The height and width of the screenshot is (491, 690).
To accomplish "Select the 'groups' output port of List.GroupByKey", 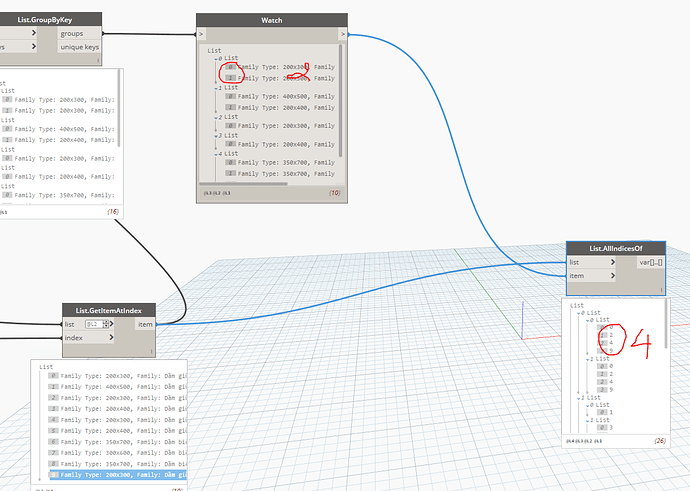I will click(79, 33).
